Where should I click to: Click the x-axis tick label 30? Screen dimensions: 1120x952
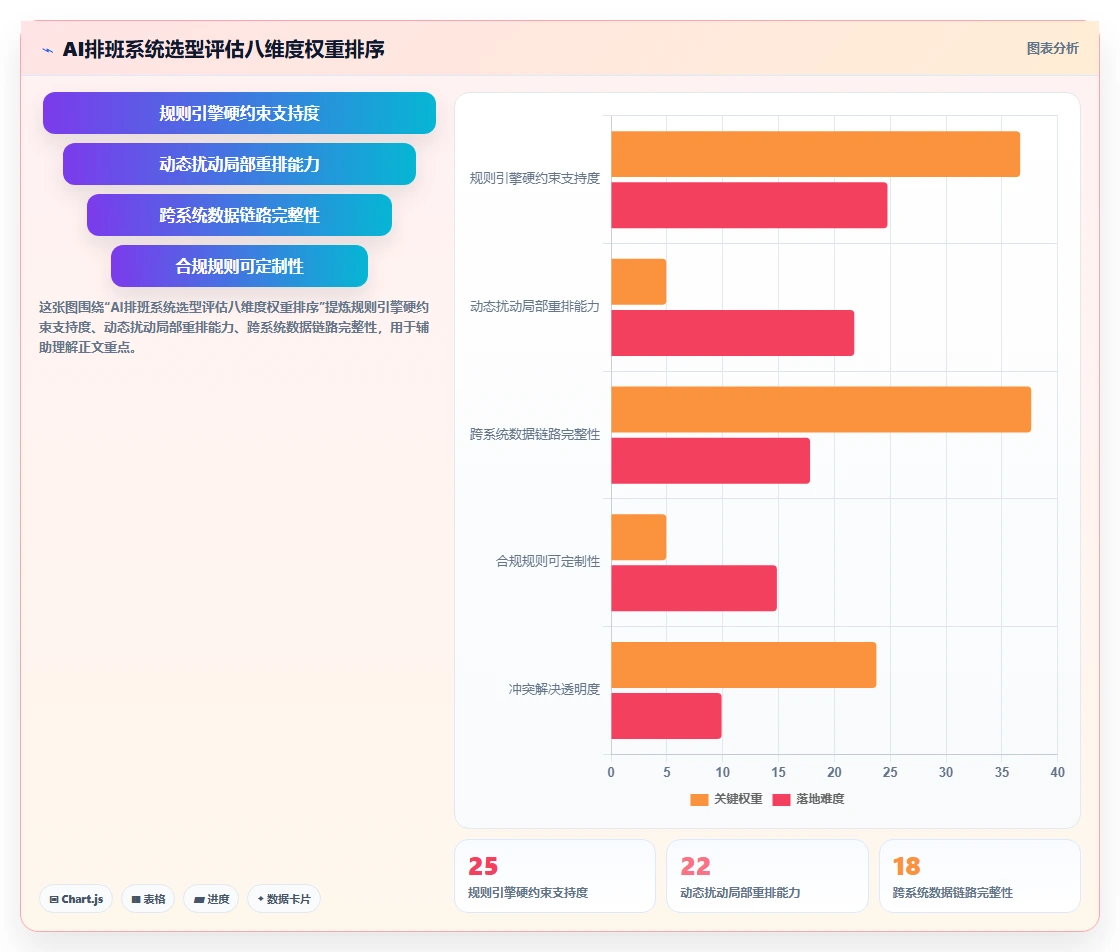pyautogui.click(x=946, y=772)
